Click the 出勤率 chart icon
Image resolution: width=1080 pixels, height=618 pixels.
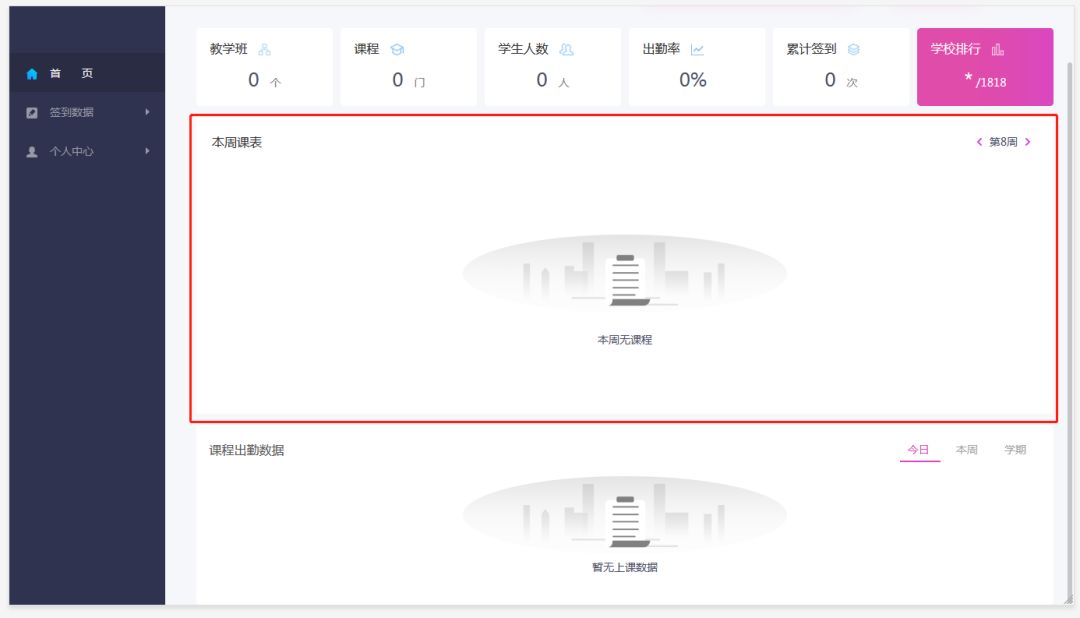coord(697,49)
